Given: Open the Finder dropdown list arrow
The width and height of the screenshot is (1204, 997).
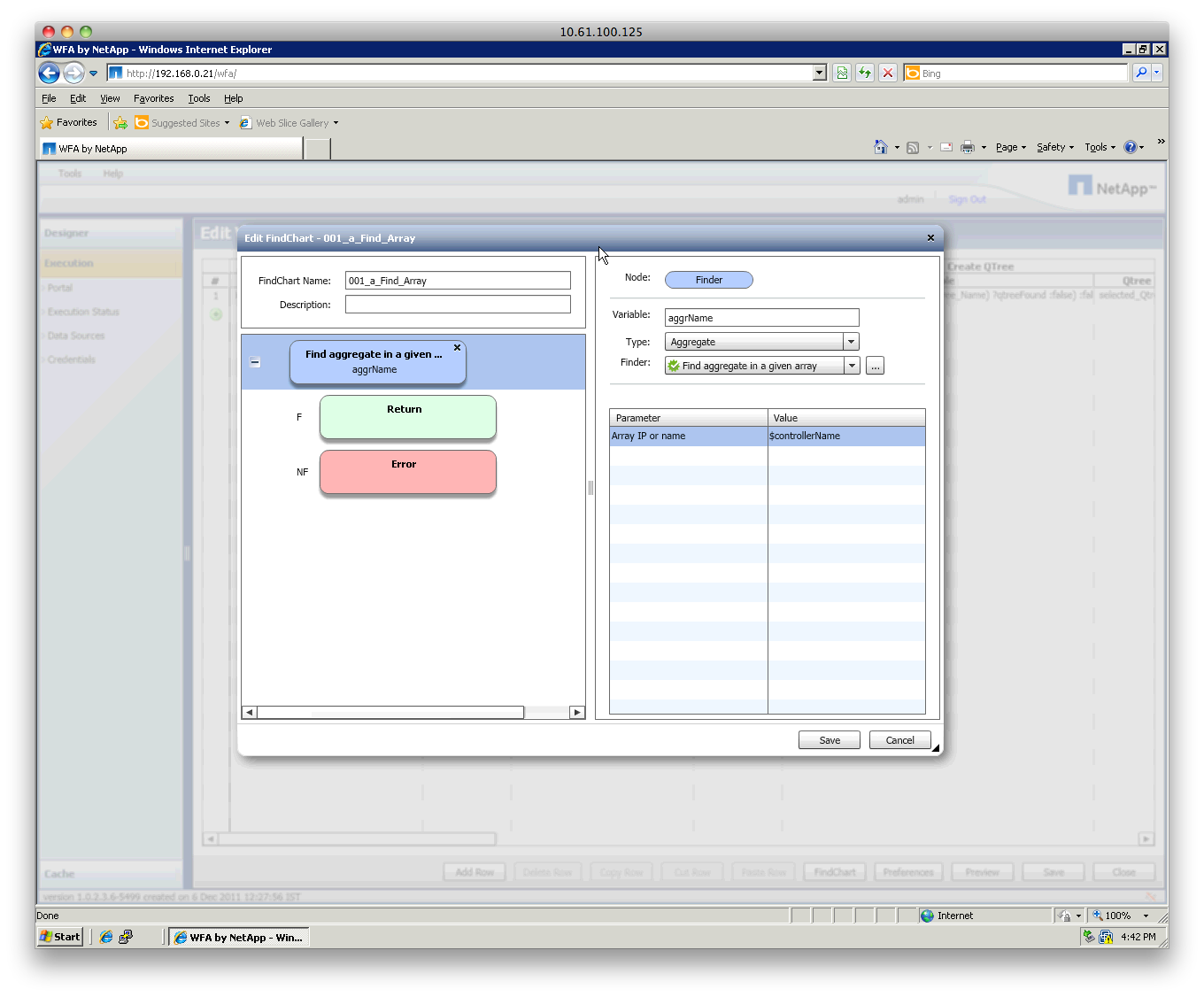Looking at the screenshot, I should coord(851,366).
